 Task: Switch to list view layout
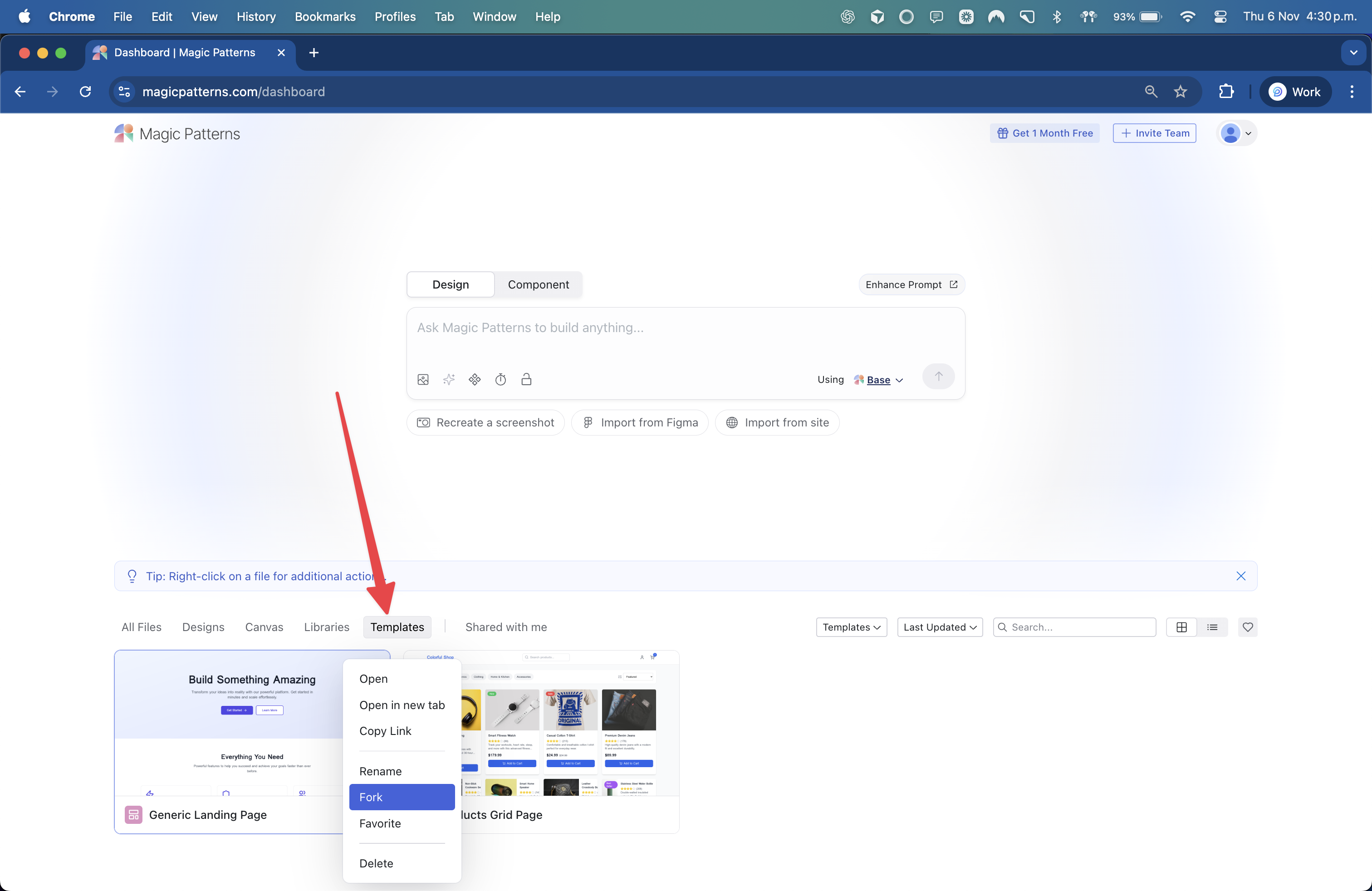pos(1212,627)
